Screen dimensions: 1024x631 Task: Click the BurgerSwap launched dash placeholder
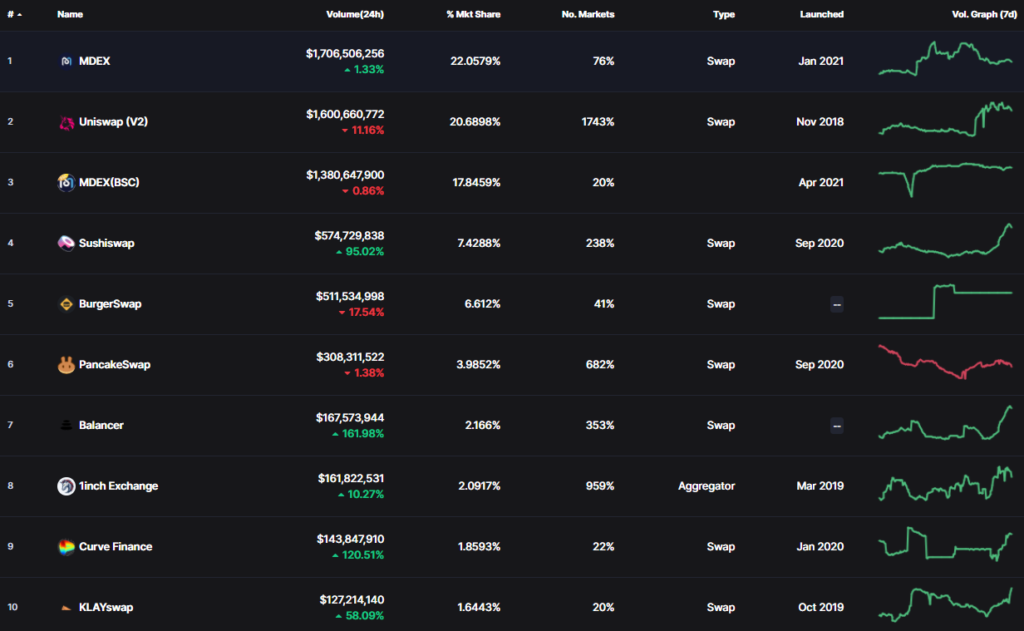tap(837, 304)
